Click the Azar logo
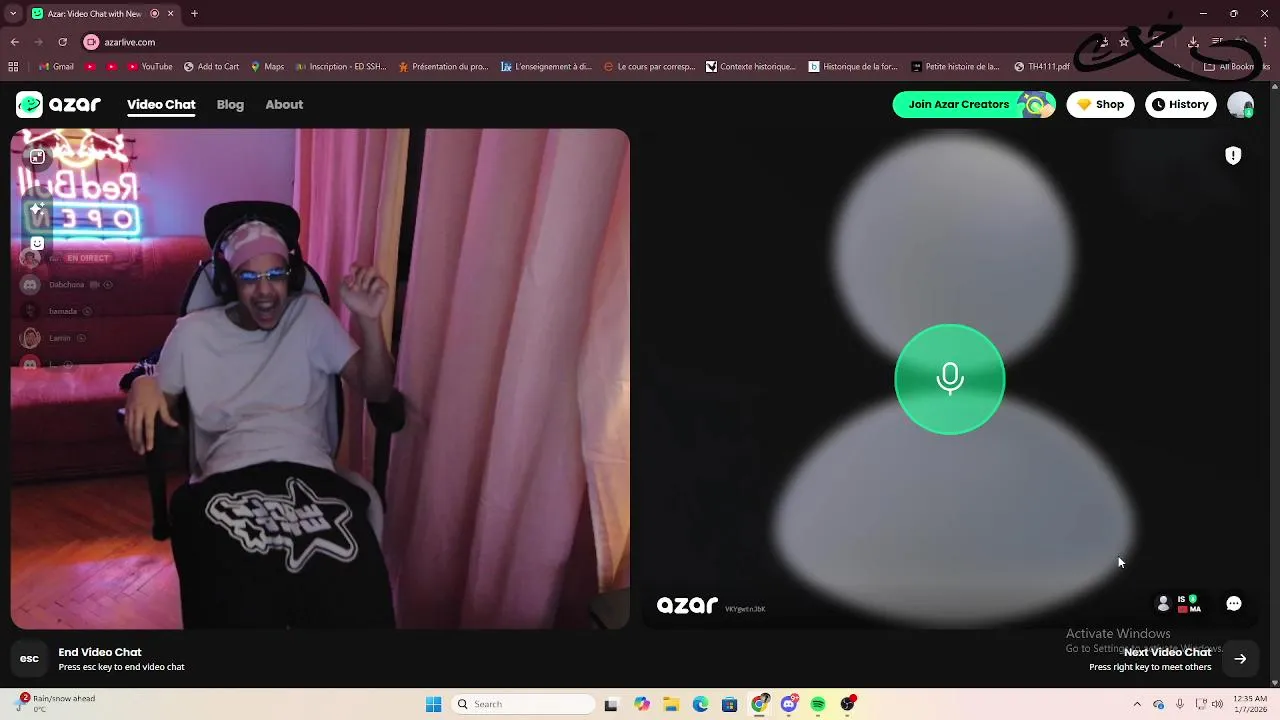This screenshot has width=1280, height=720. pyautogui.click(x=59, y=104)
